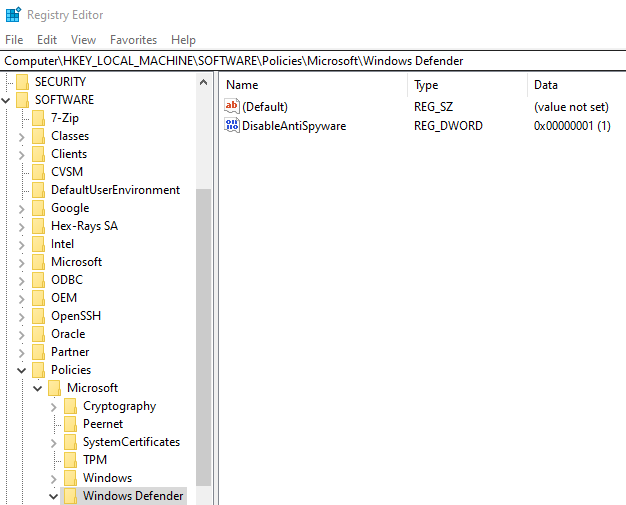The image size is (626, 505).
Task: Select the TPM folder icon
Action: pos(71,460)
